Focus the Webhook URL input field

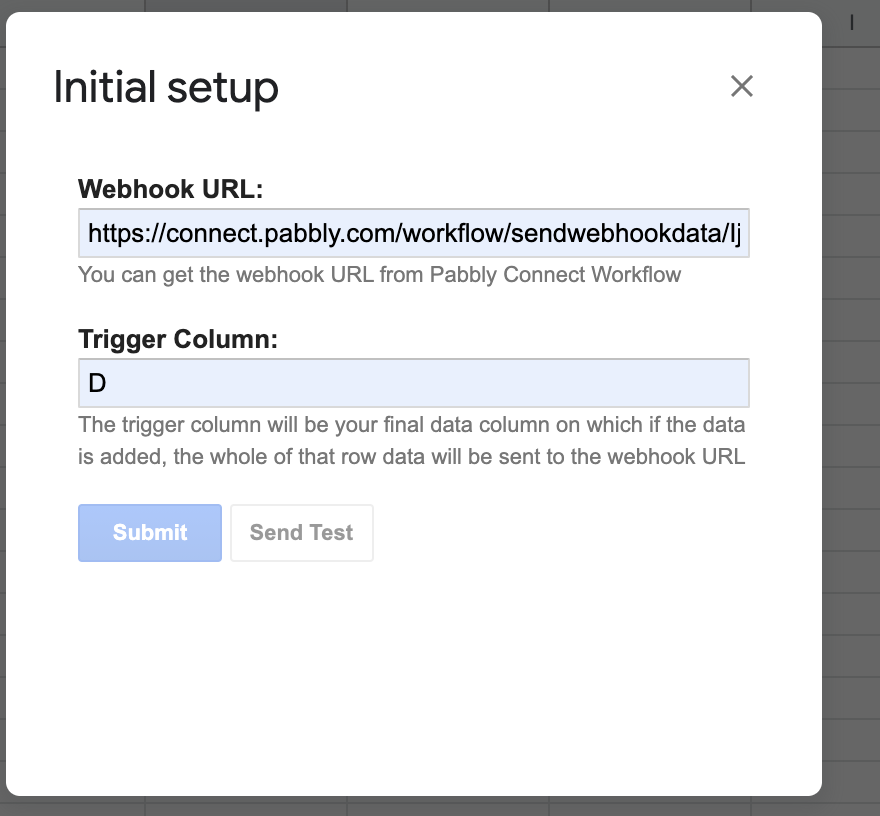click(x=414, y=233)
